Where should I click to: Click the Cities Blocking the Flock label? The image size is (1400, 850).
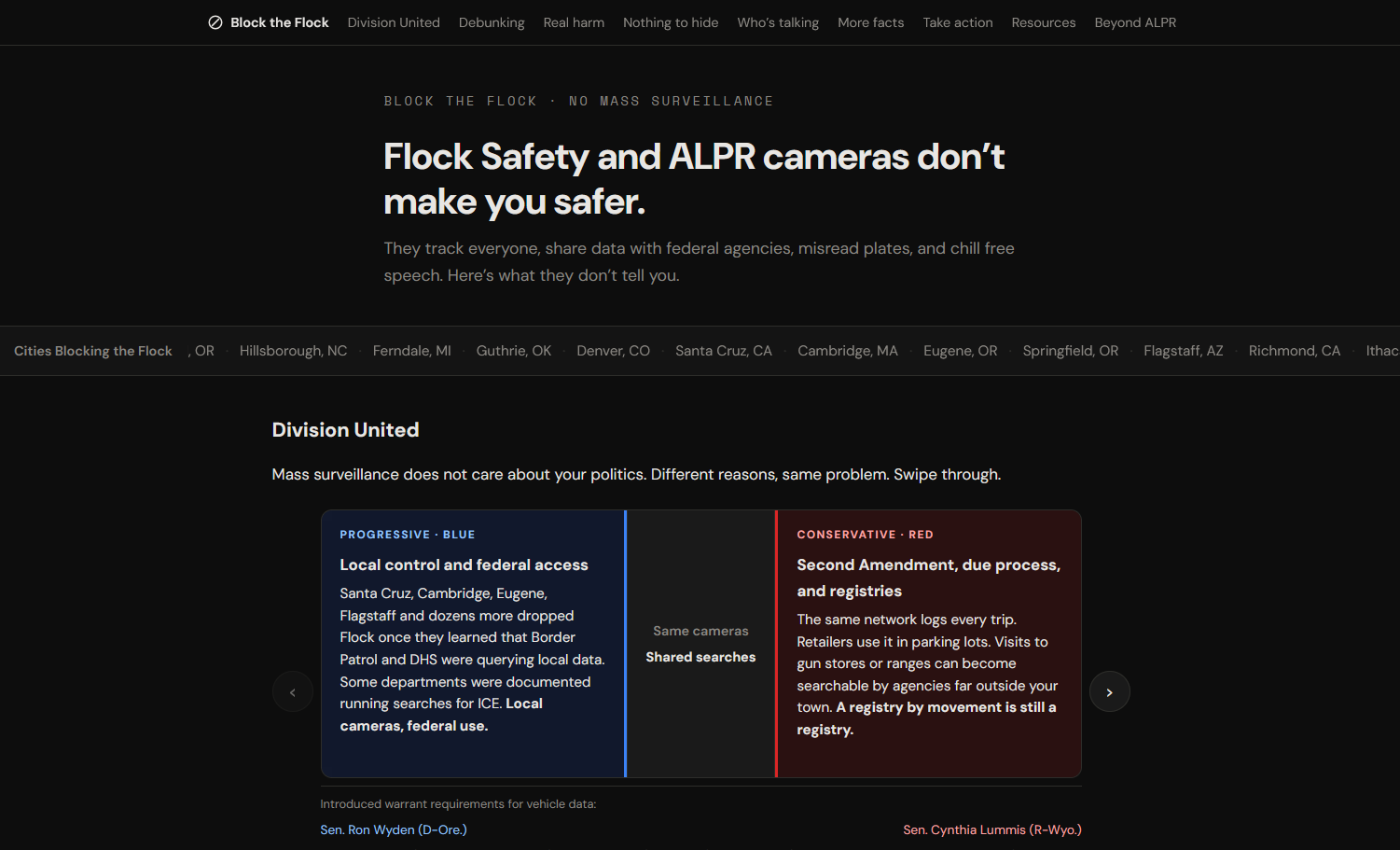click(92, 350)
